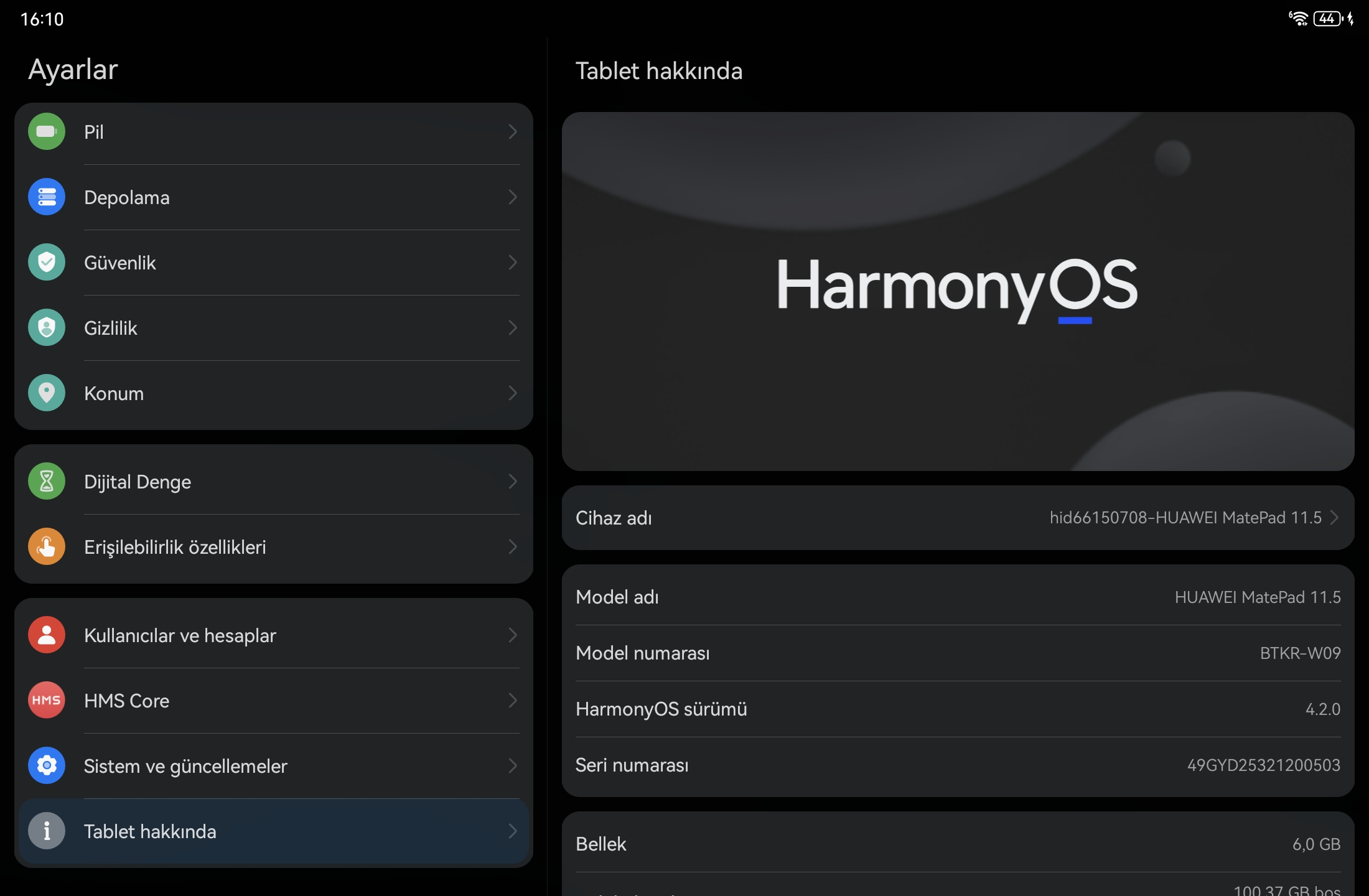
Task: Tap the battery level indicator
Action: coord(1328,19)
